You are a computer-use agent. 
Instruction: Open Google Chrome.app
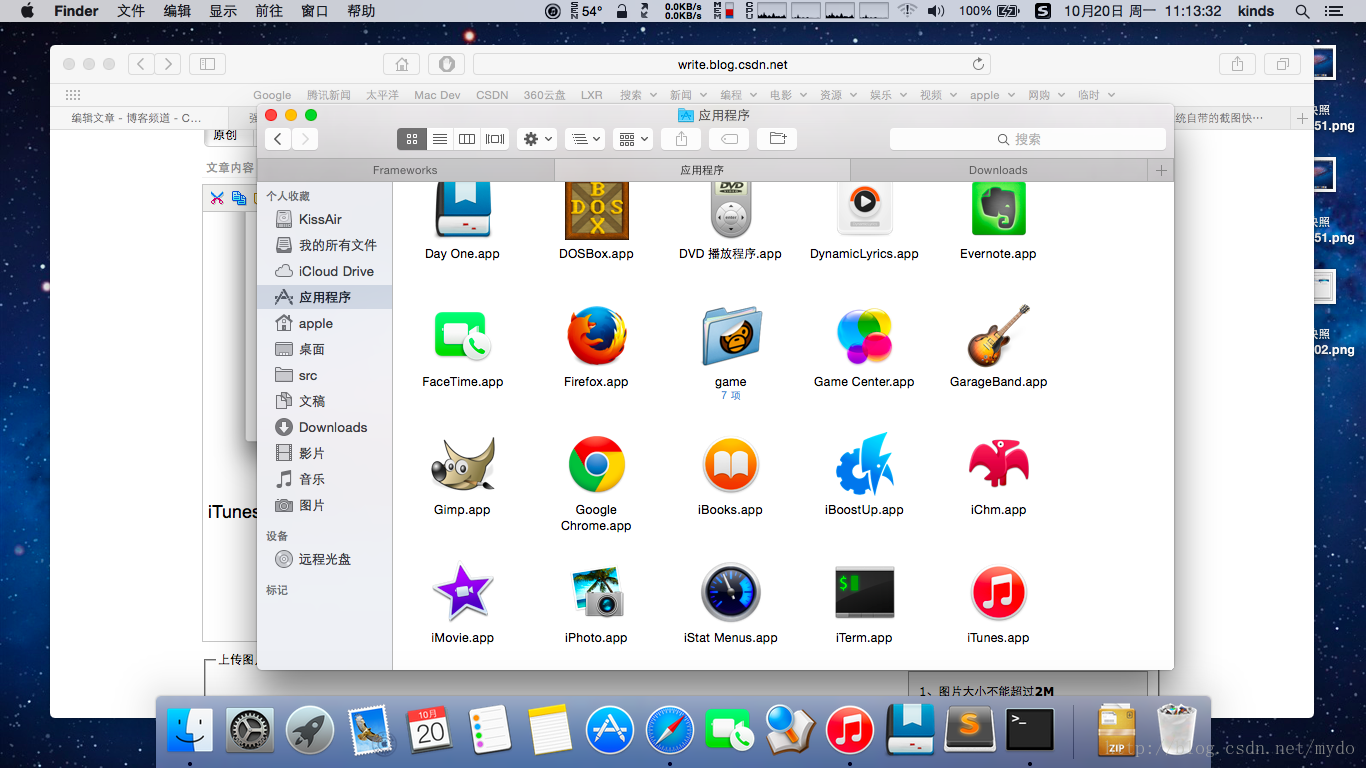[x=597, y=465]
